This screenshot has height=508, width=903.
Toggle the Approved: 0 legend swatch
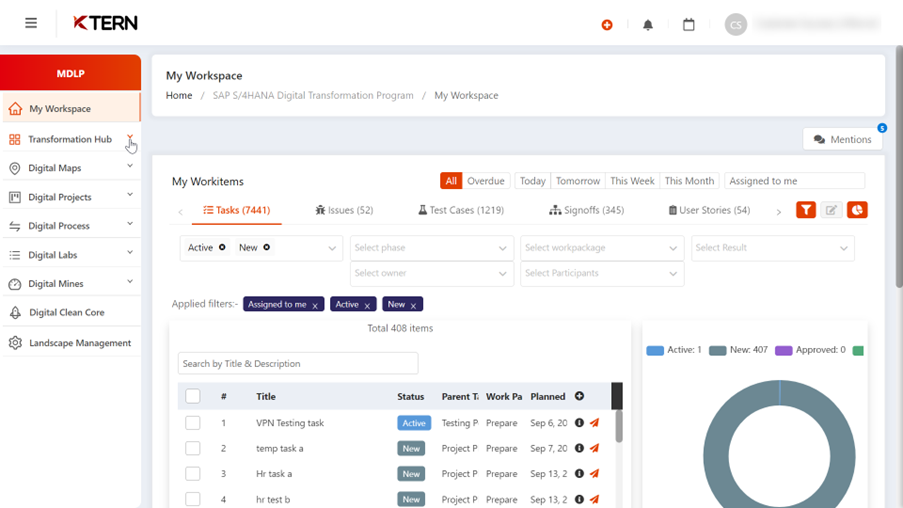point(784,350)
